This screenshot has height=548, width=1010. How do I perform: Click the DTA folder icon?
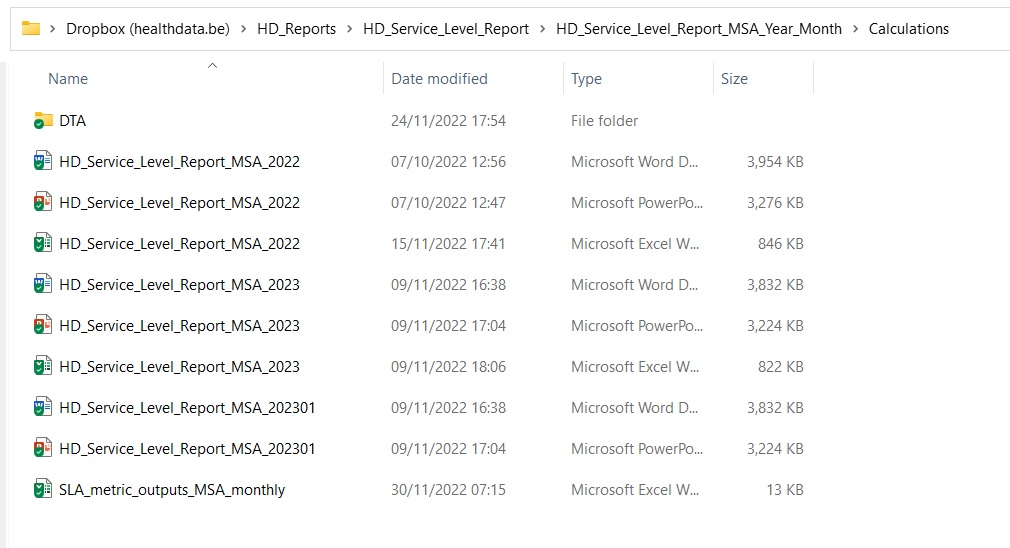pos(43,121)
